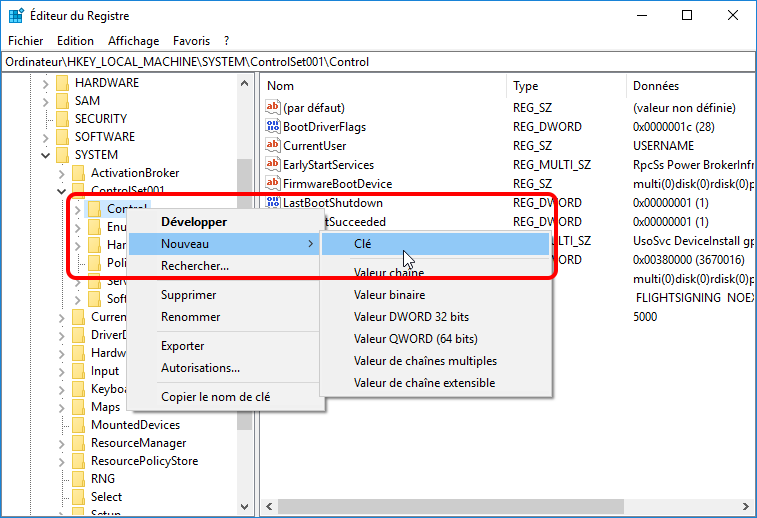Click the RNG folder icon
757x518 pixels.
[x=78, y=479]
